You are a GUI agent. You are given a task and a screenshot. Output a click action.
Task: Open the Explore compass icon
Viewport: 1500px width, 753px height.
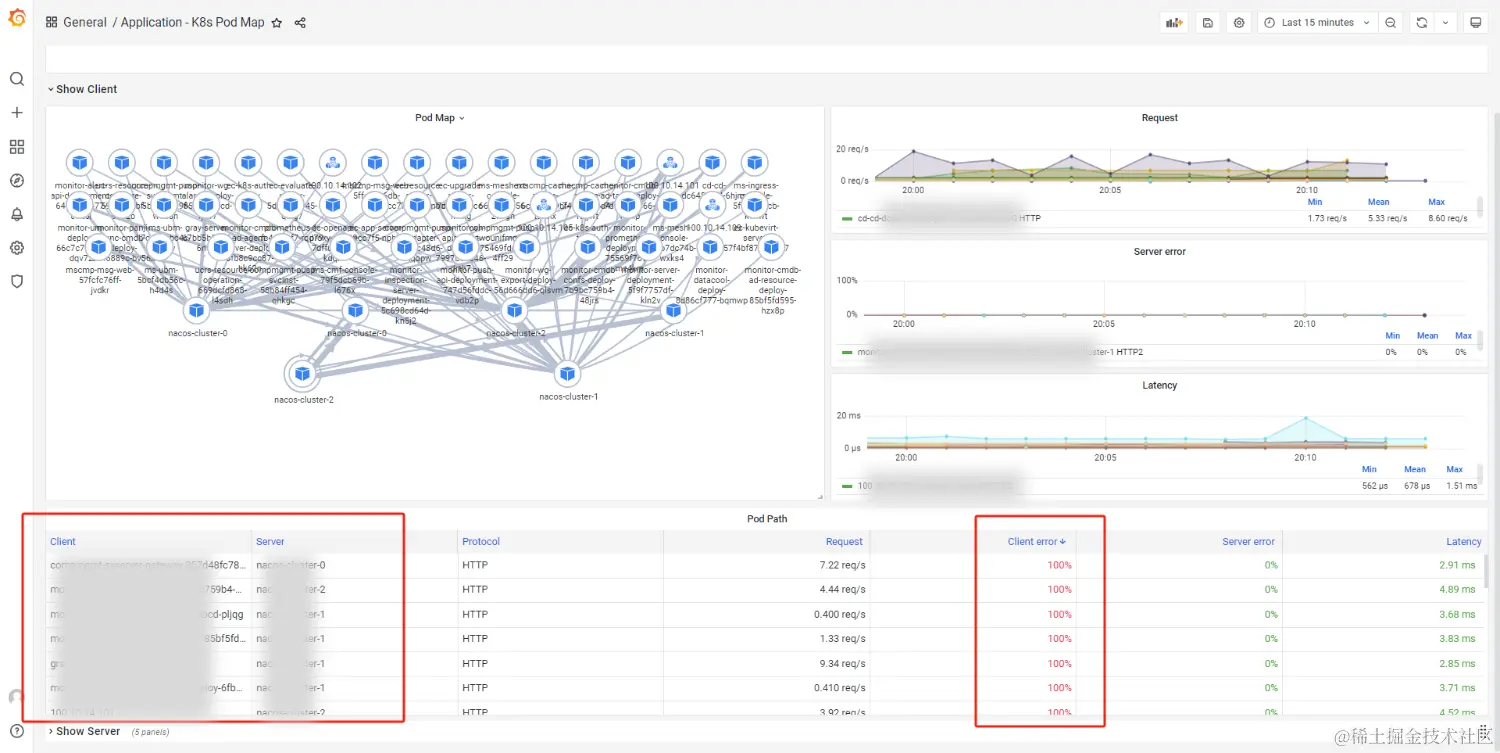pyautogui.click(x=16, y=180)
